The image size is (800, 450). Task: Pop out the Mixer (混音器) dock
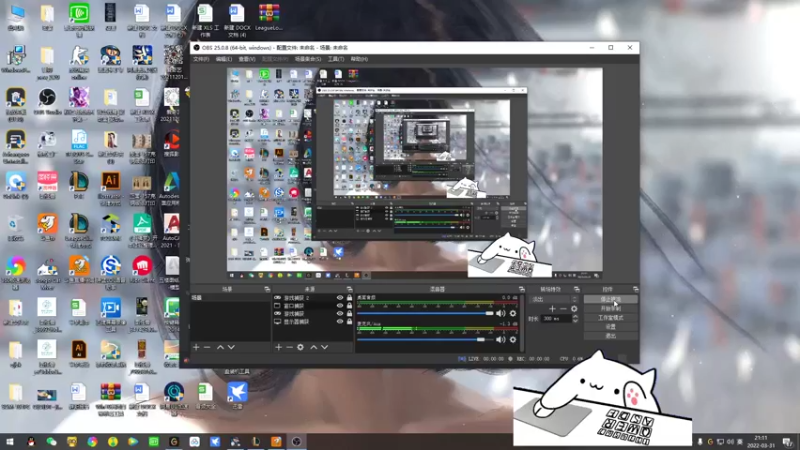(521, 289)
